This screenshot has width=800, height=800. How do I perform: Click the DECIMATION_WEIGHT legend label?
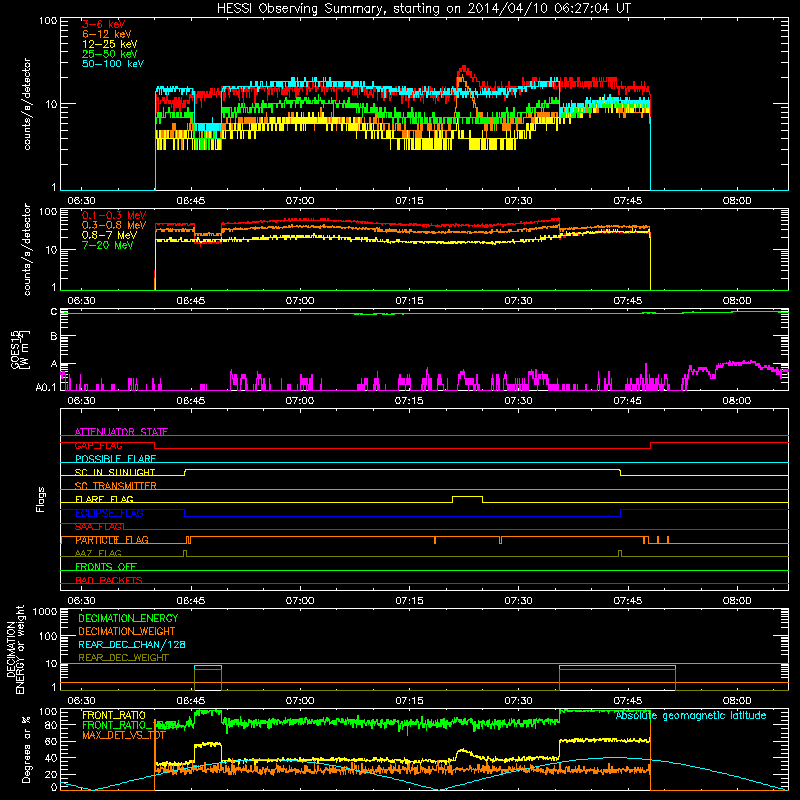(127, 631)
